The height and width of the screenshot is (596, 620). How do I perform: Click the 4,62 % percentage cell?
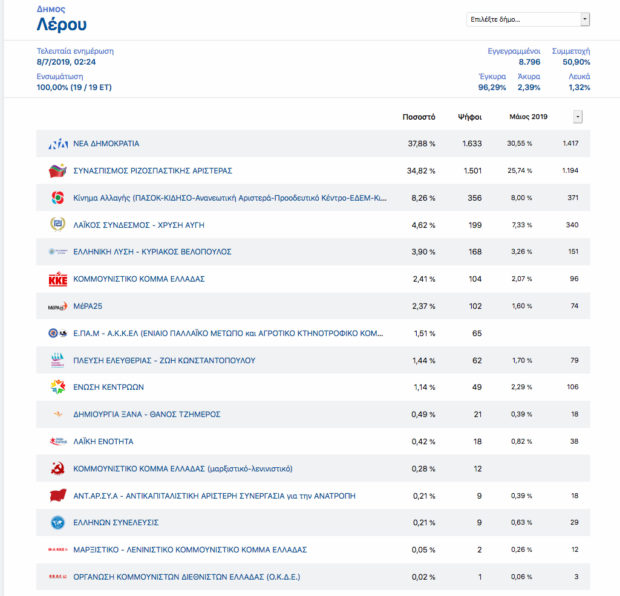423,225
